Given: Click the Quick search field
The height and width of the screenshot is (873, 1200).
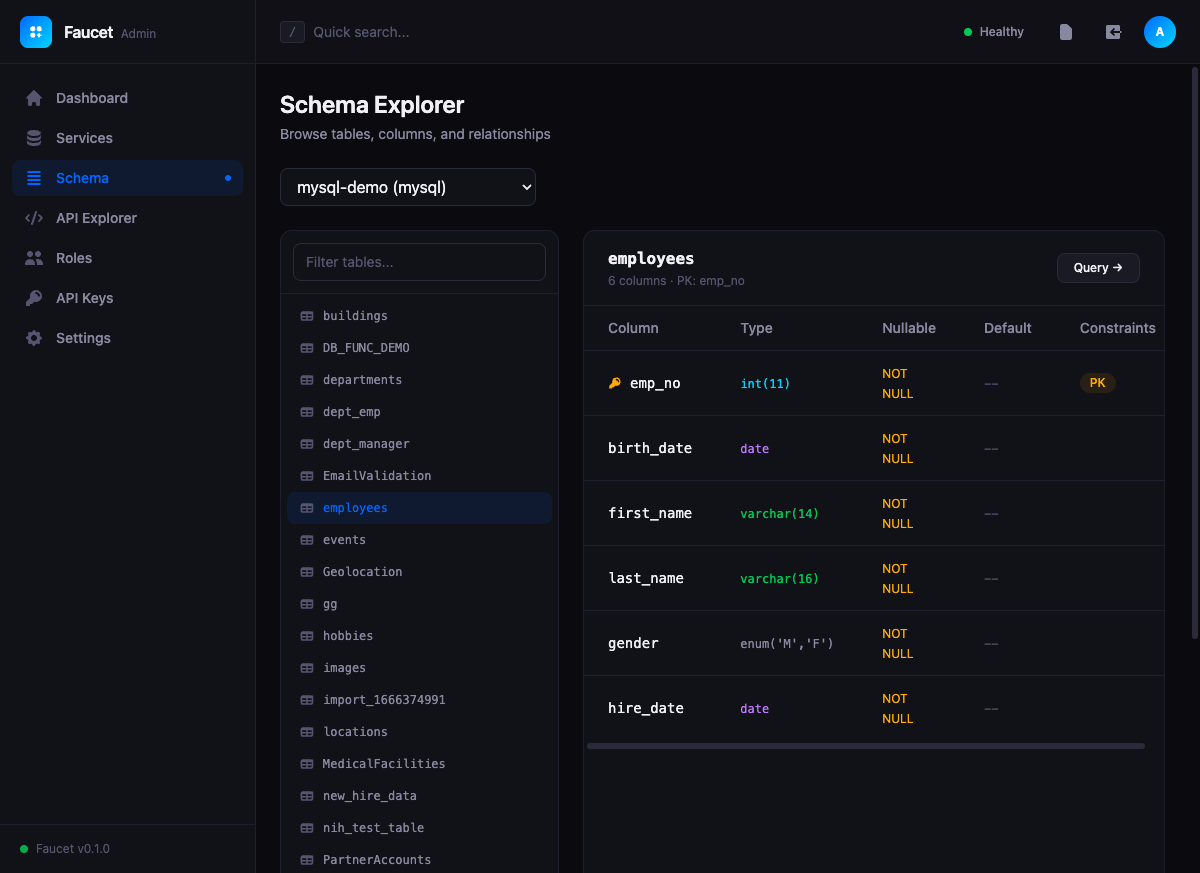Looking at the screenshot, I should 361,32.
